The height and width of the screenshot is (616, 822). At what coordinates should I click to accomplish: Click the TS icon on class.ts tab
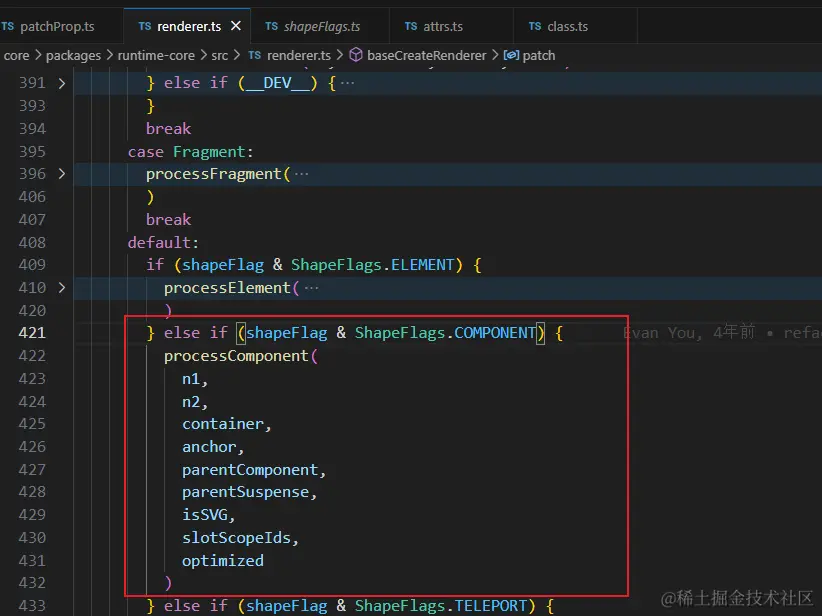click(x=535, y=26)
